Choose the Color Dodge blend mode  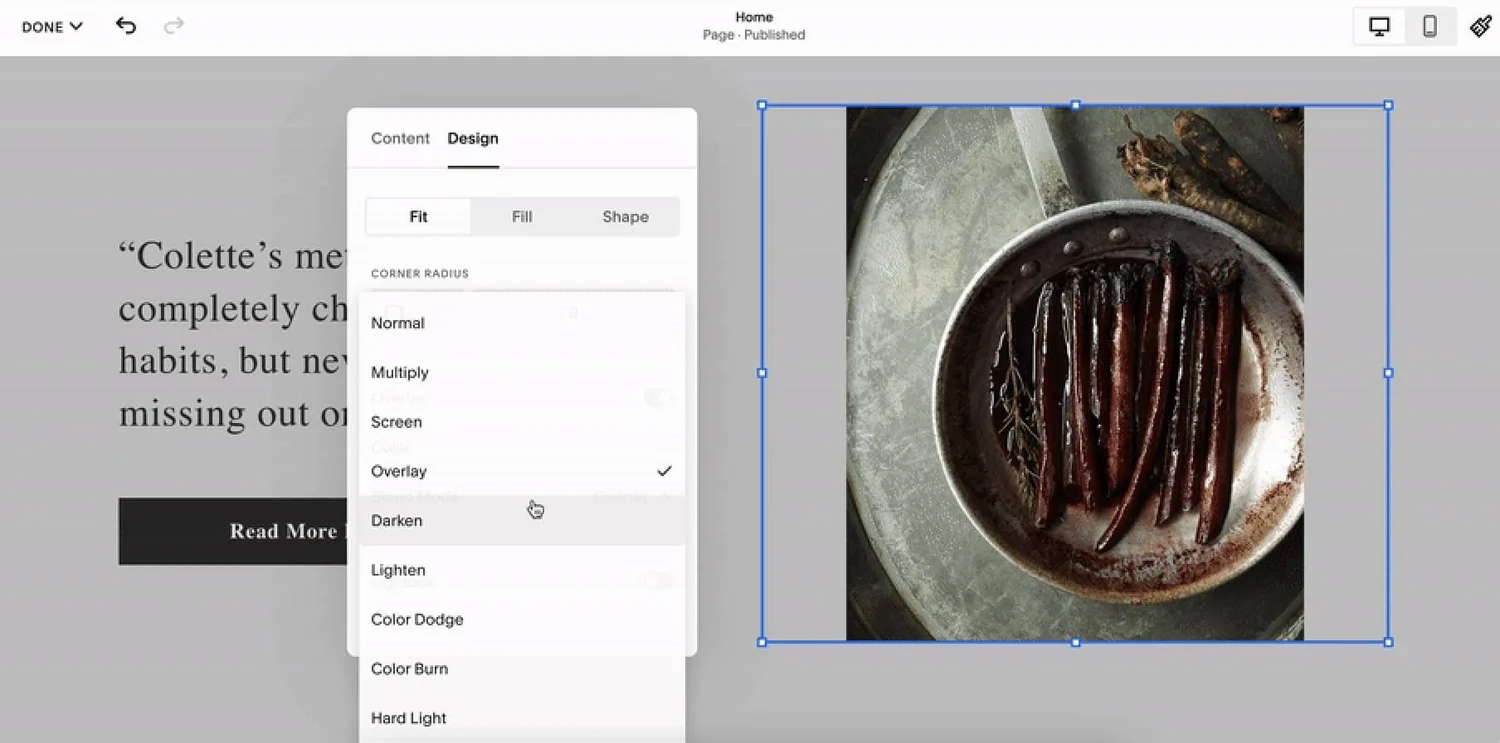pyautogui.click(x=417, y=619)
